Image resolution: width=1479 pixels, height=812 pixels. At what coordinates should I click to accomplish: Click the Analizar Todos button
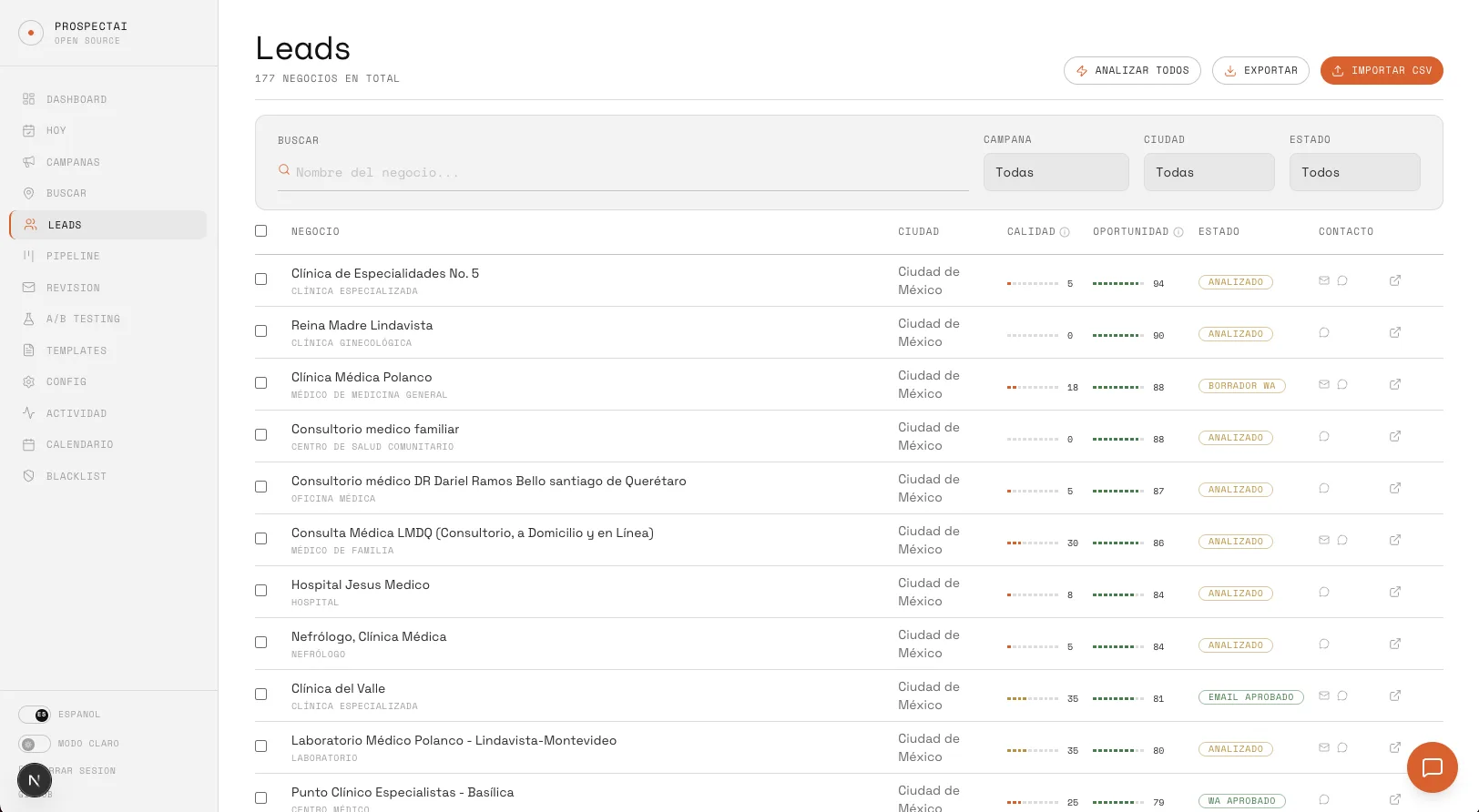1132,70
